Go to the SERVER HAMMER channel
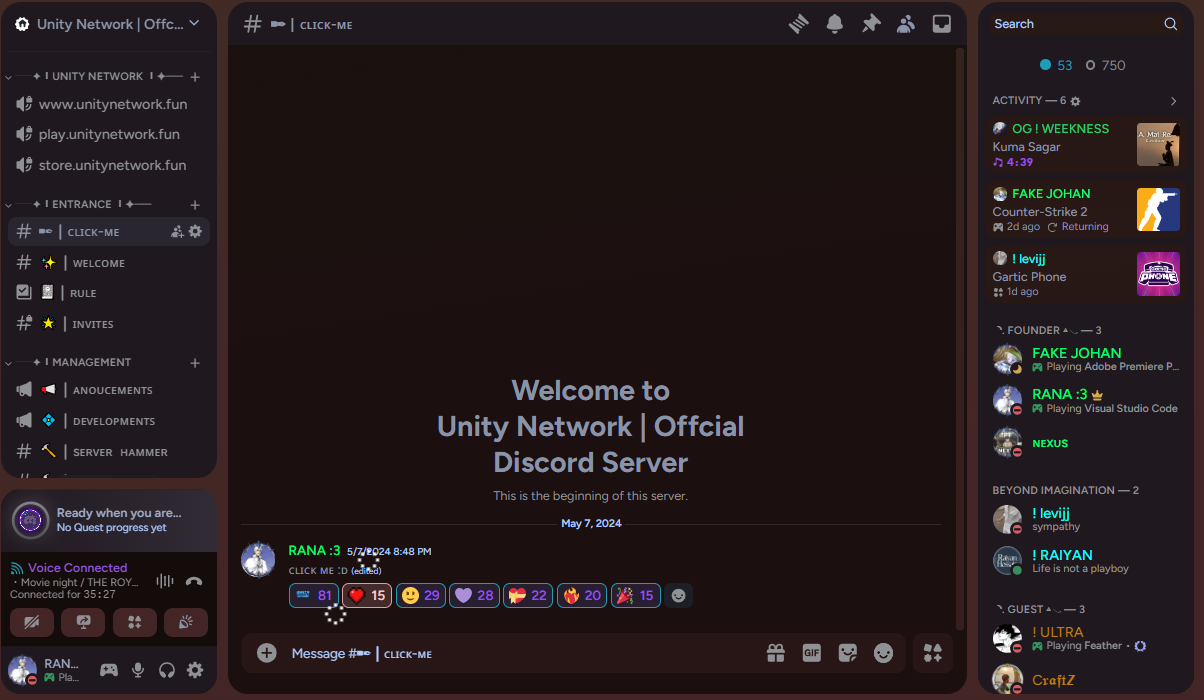The width and height of the screenshot is (1204, 700). 109,452
